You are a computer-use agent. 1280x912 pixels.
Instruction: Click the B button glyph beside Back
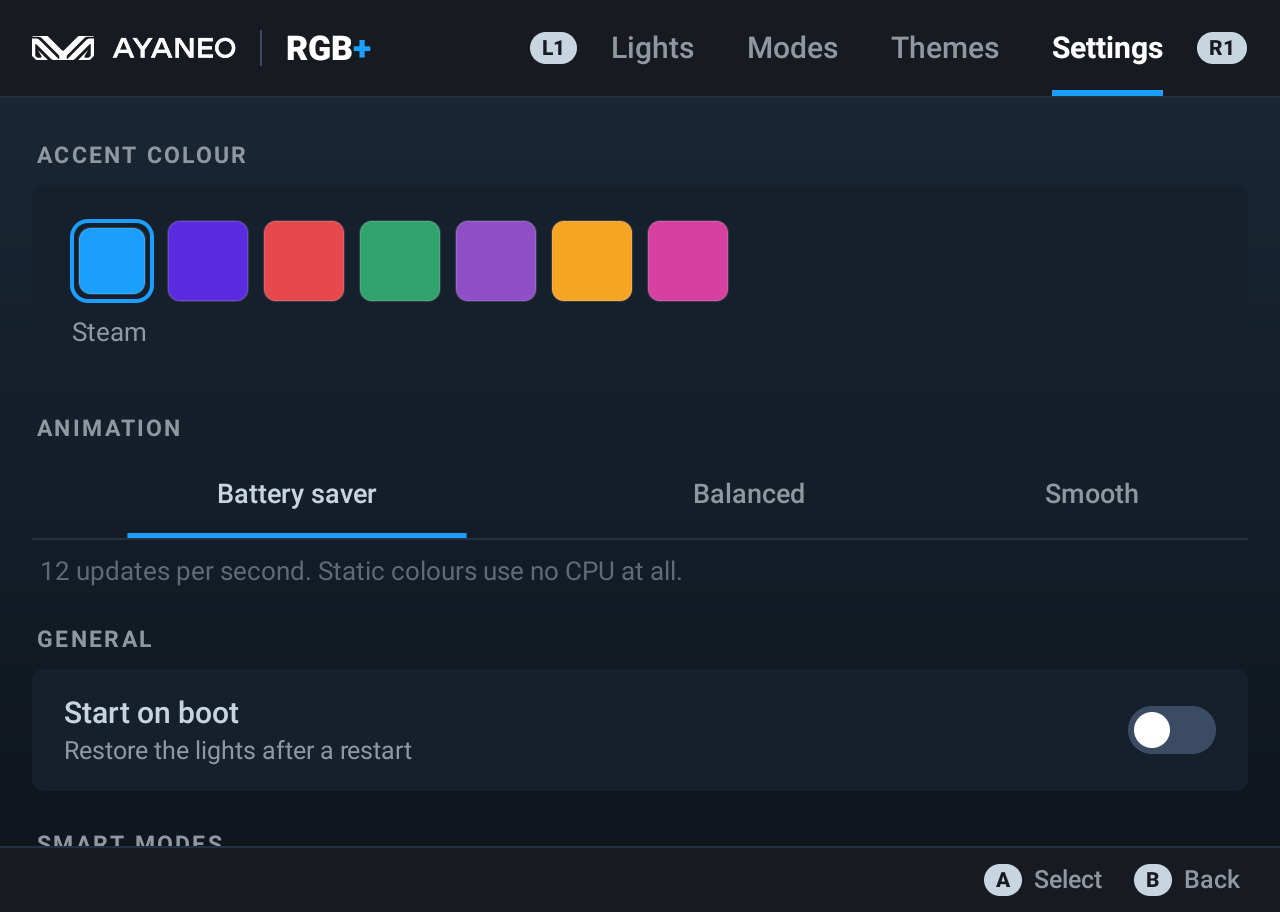(1153, 880)
